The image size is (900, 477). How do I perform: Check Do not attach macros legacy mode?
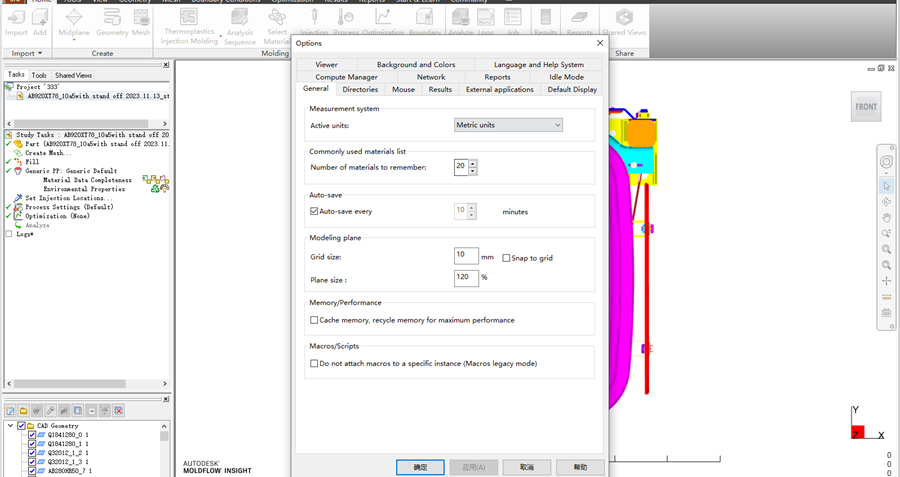click(314, 363)
